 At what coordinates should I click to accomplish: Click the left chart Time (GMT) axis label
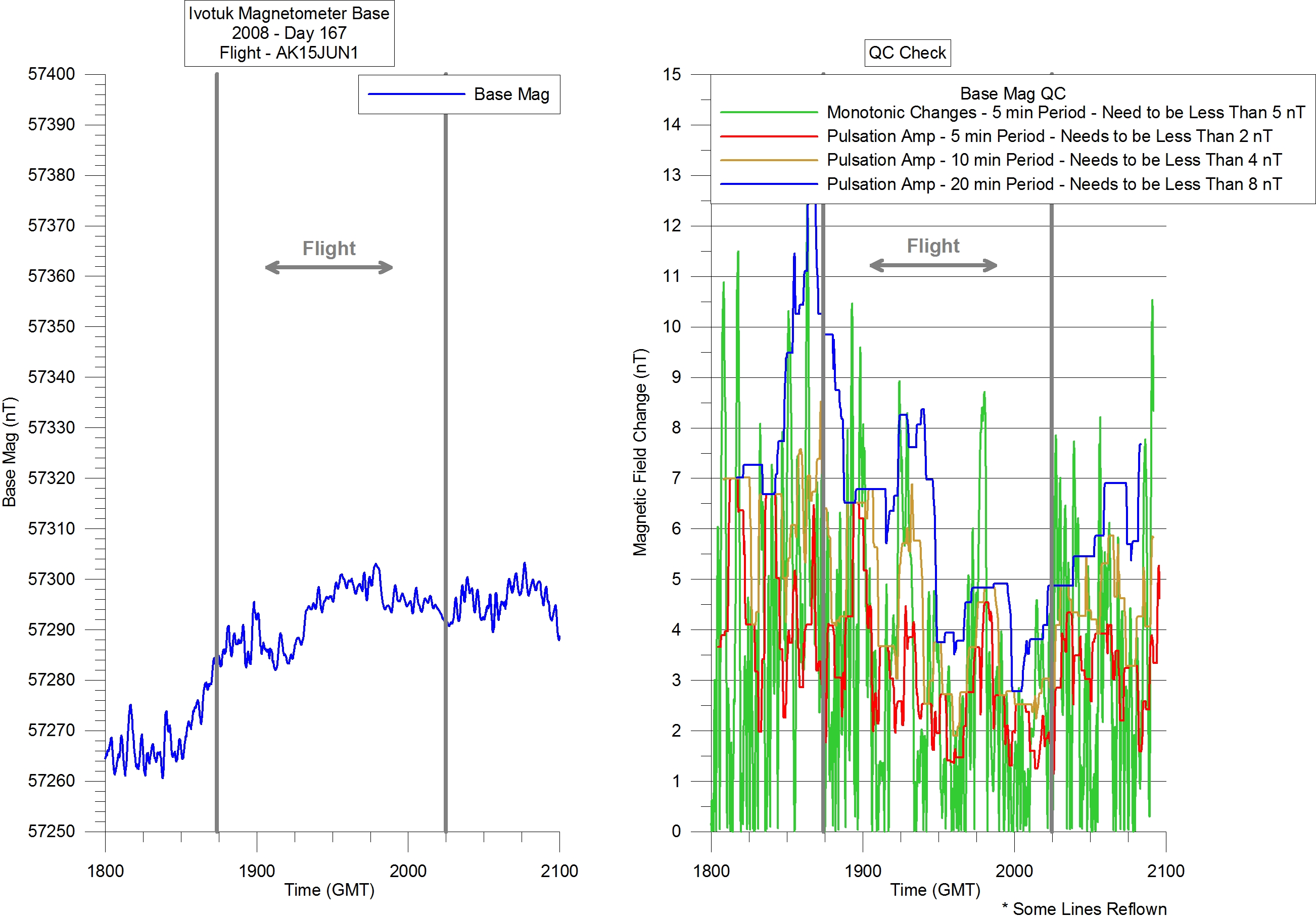click(x=329, y=890)
